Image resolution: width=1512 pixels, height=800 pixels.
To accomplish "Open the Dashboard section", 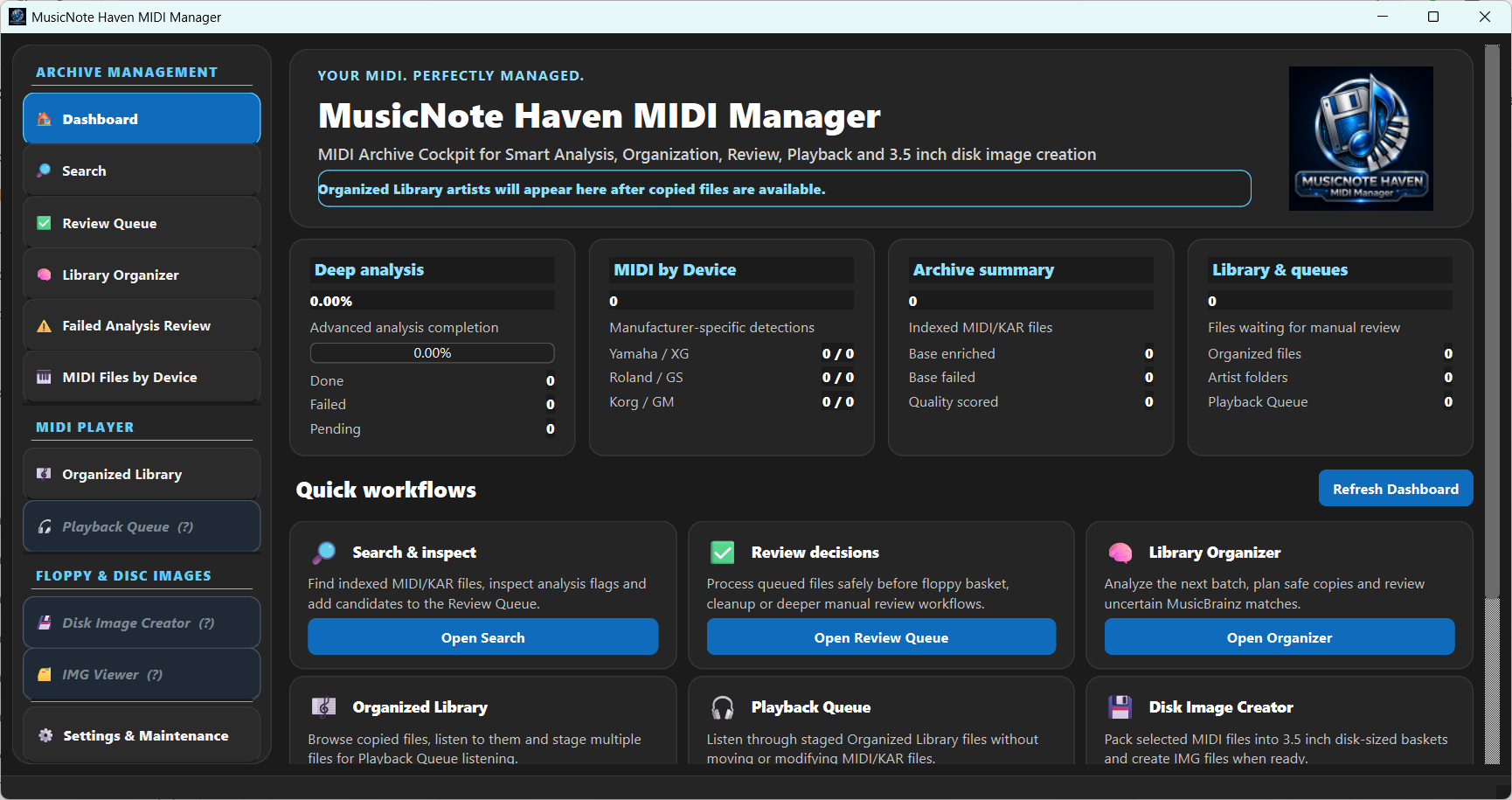I will 142,118.
